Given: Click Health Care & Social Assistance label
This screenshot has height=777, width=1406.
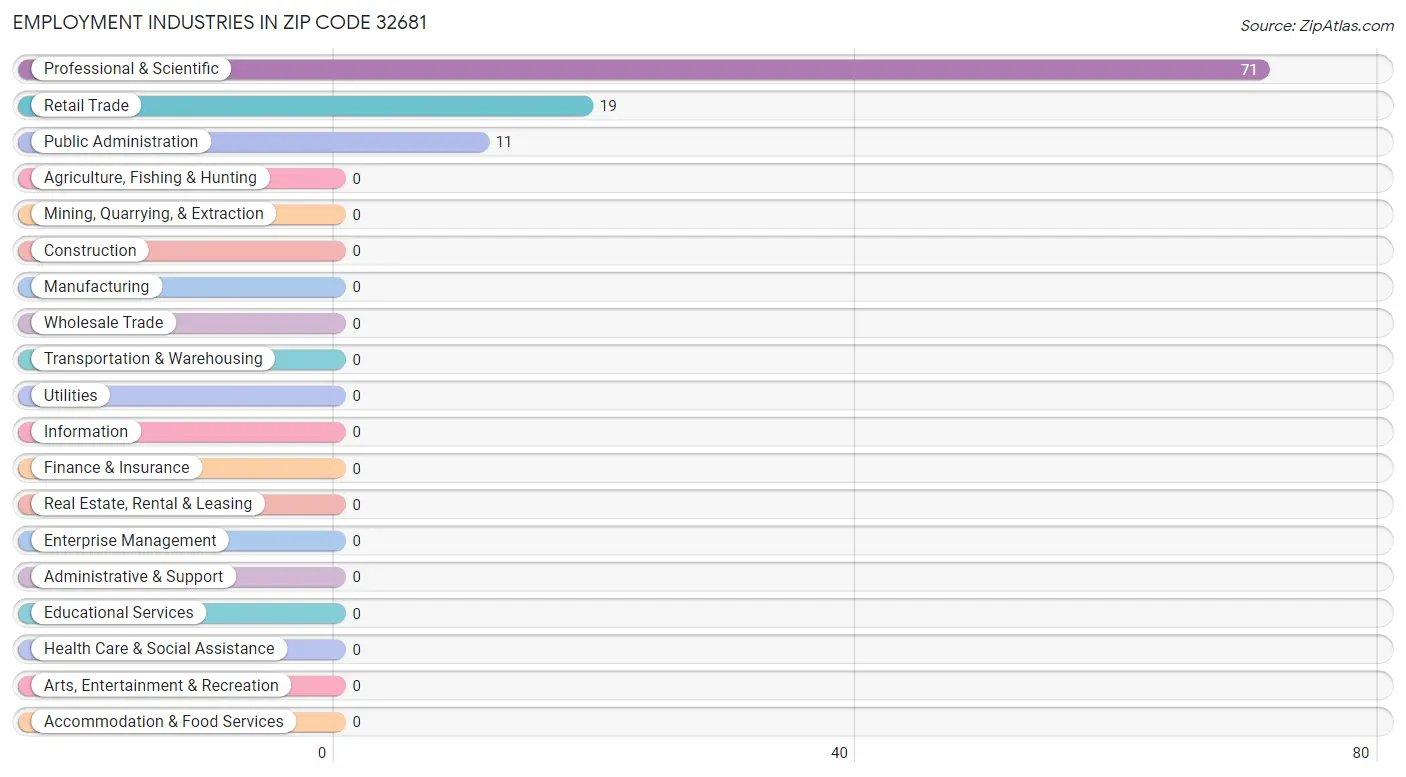Looking at the screenshot, I should tap(159, 649).
